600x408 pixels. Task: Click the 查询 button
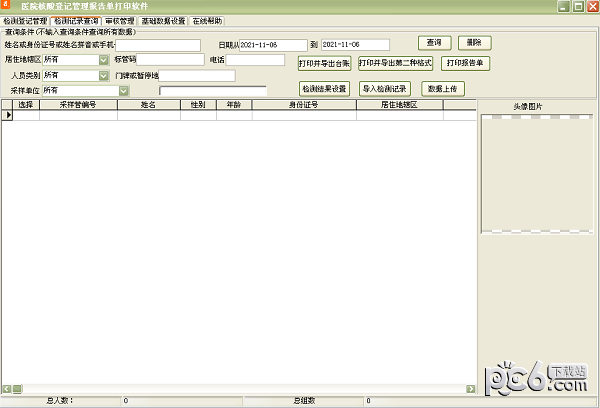[435, 43]
